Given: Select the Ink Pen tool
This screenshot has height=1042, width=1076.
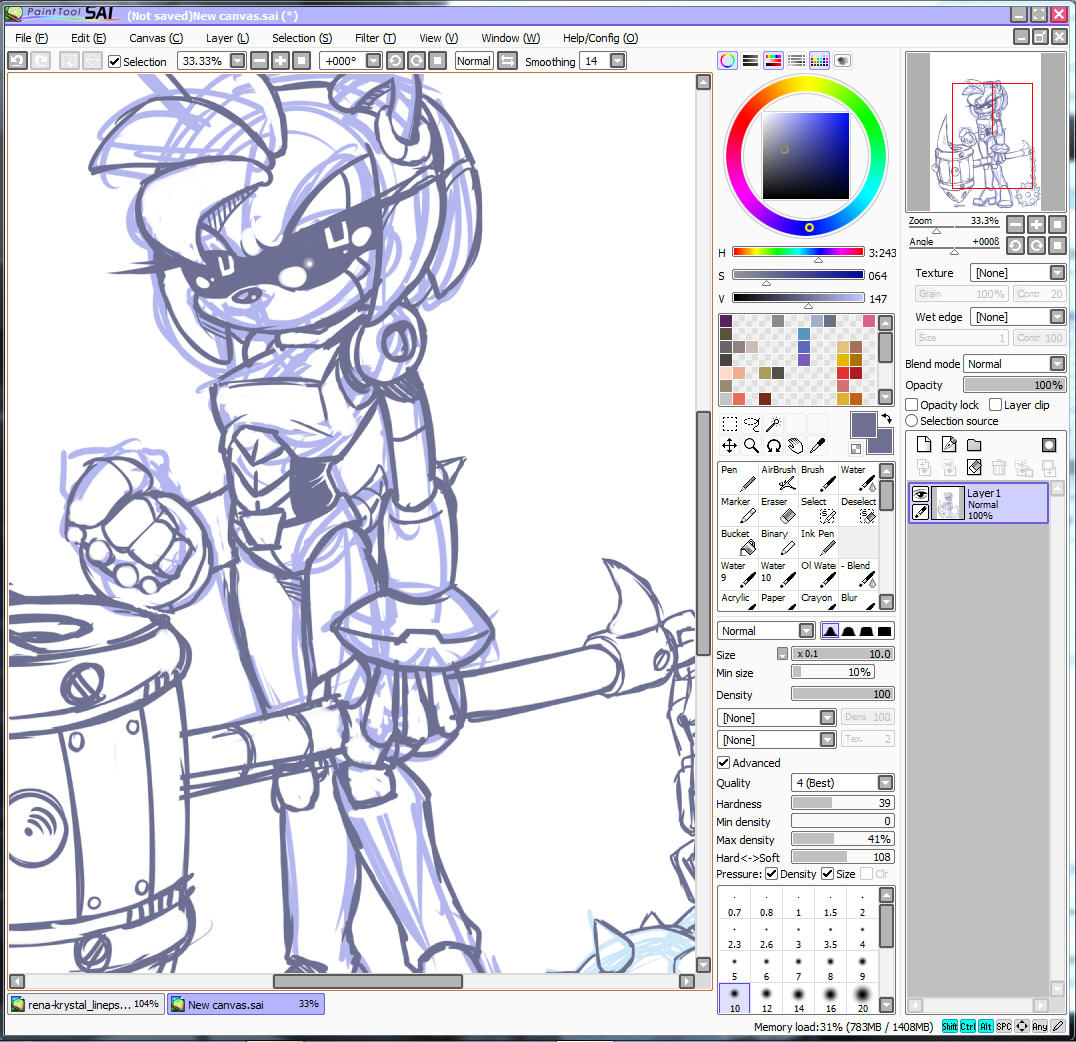Looking at the screenshot, I should (x=818, y=542).
